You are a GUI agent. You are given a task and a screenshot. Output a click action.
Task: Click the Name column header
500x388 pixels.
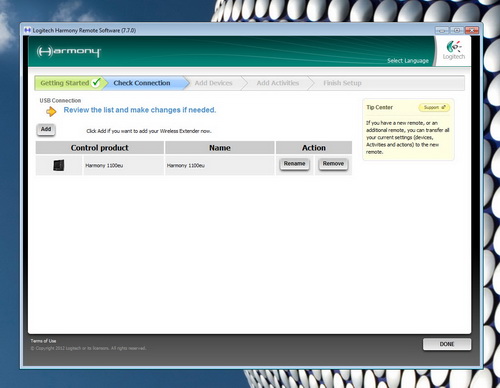220,148
